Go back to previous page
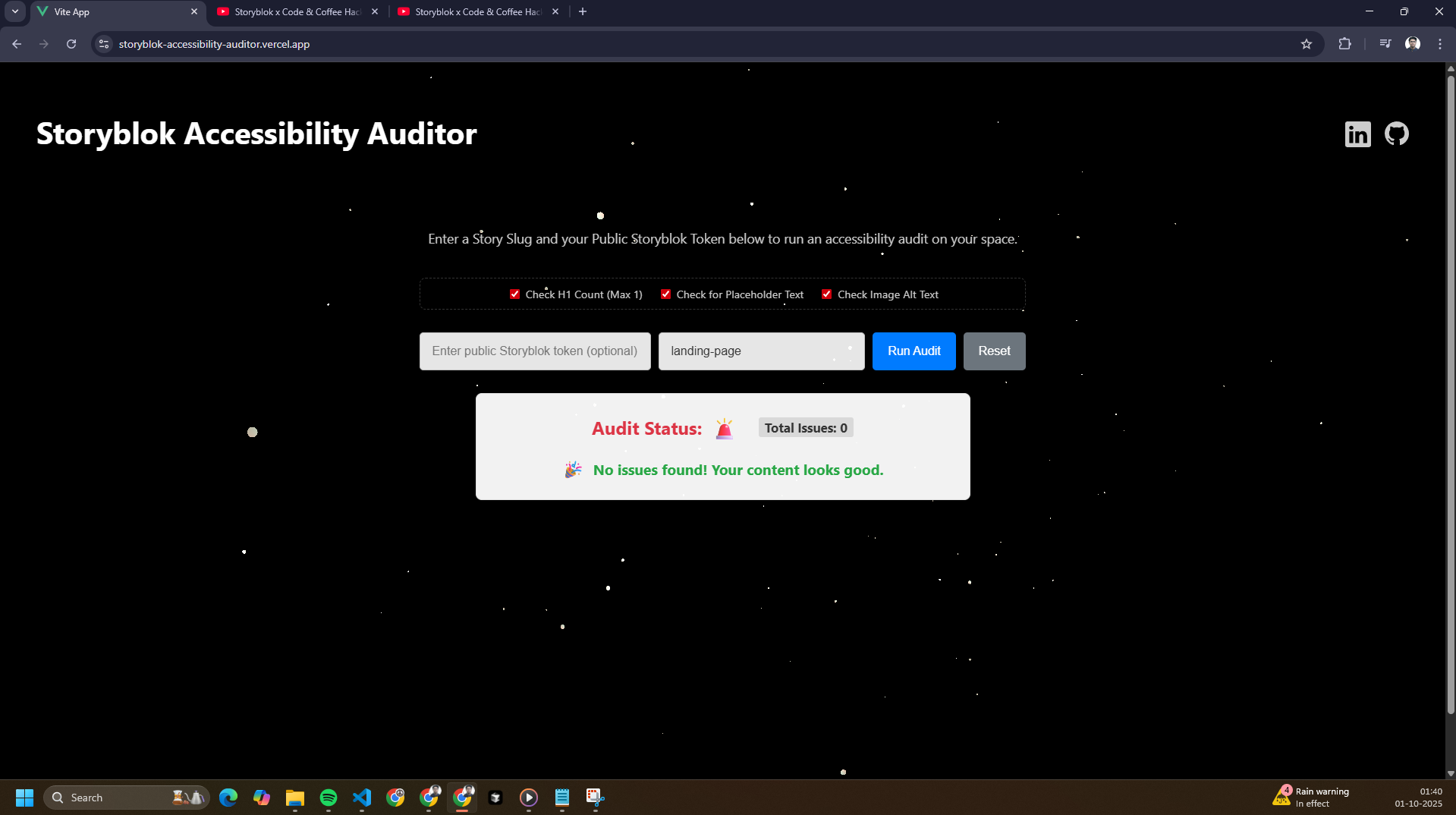This screenshot has height=815, width=1456. [x=17, y=44]
